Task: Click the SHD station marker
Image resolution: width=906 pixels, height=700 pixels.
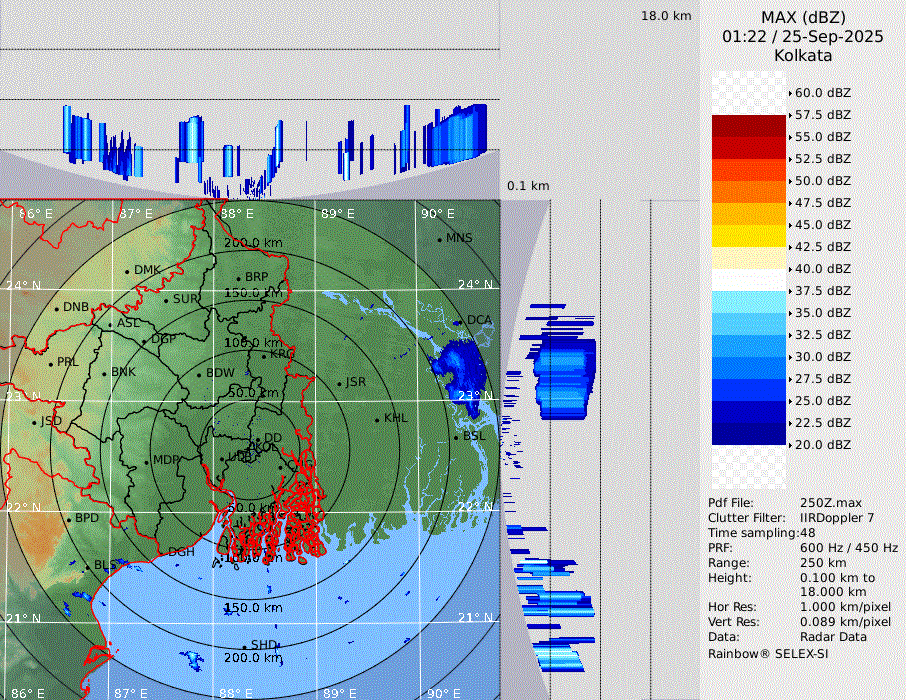Action: point(244,645)
